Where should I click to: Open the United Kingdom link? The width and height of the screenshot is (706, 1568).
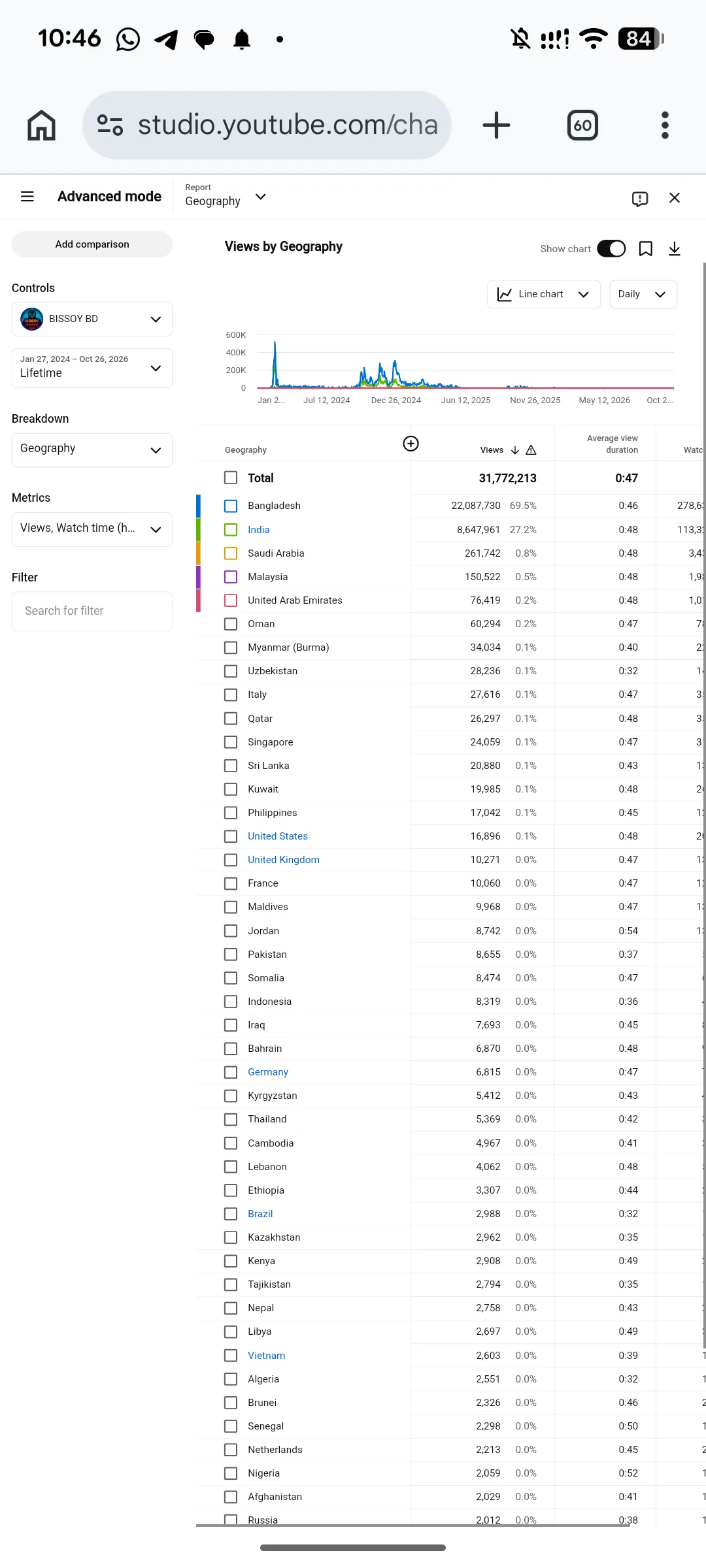click(284, 860)
